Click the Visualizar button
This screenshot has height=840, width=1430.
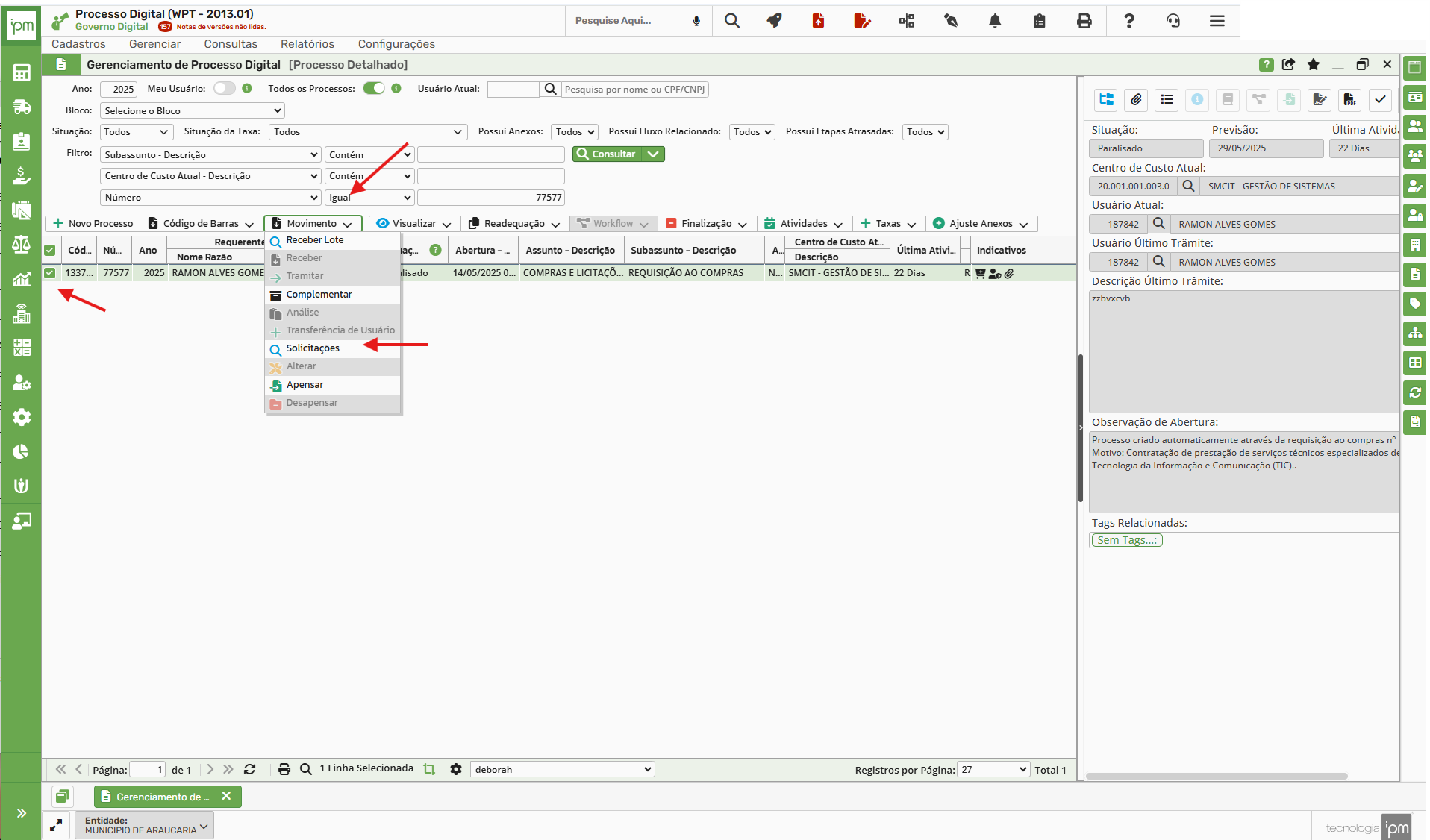point(414,223)
